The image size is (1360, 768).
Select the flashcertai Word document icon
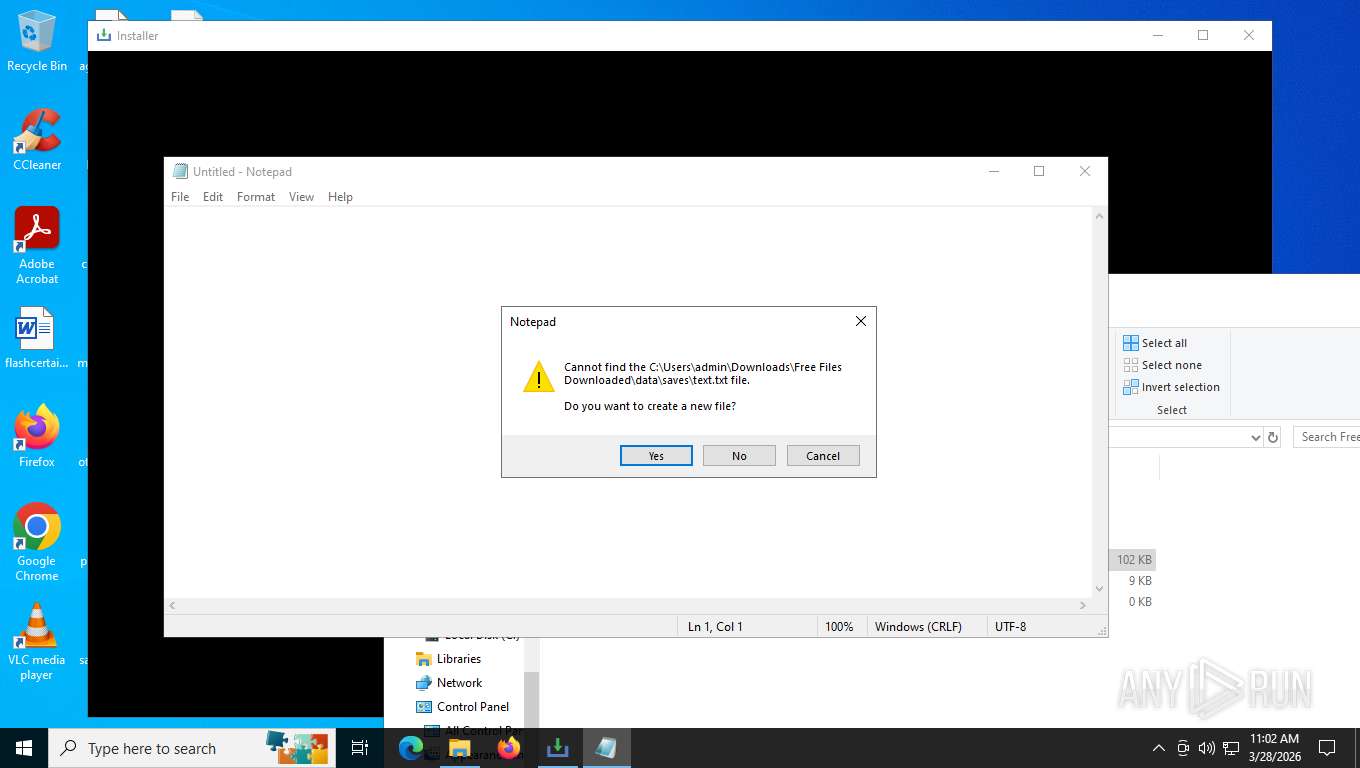37,338
